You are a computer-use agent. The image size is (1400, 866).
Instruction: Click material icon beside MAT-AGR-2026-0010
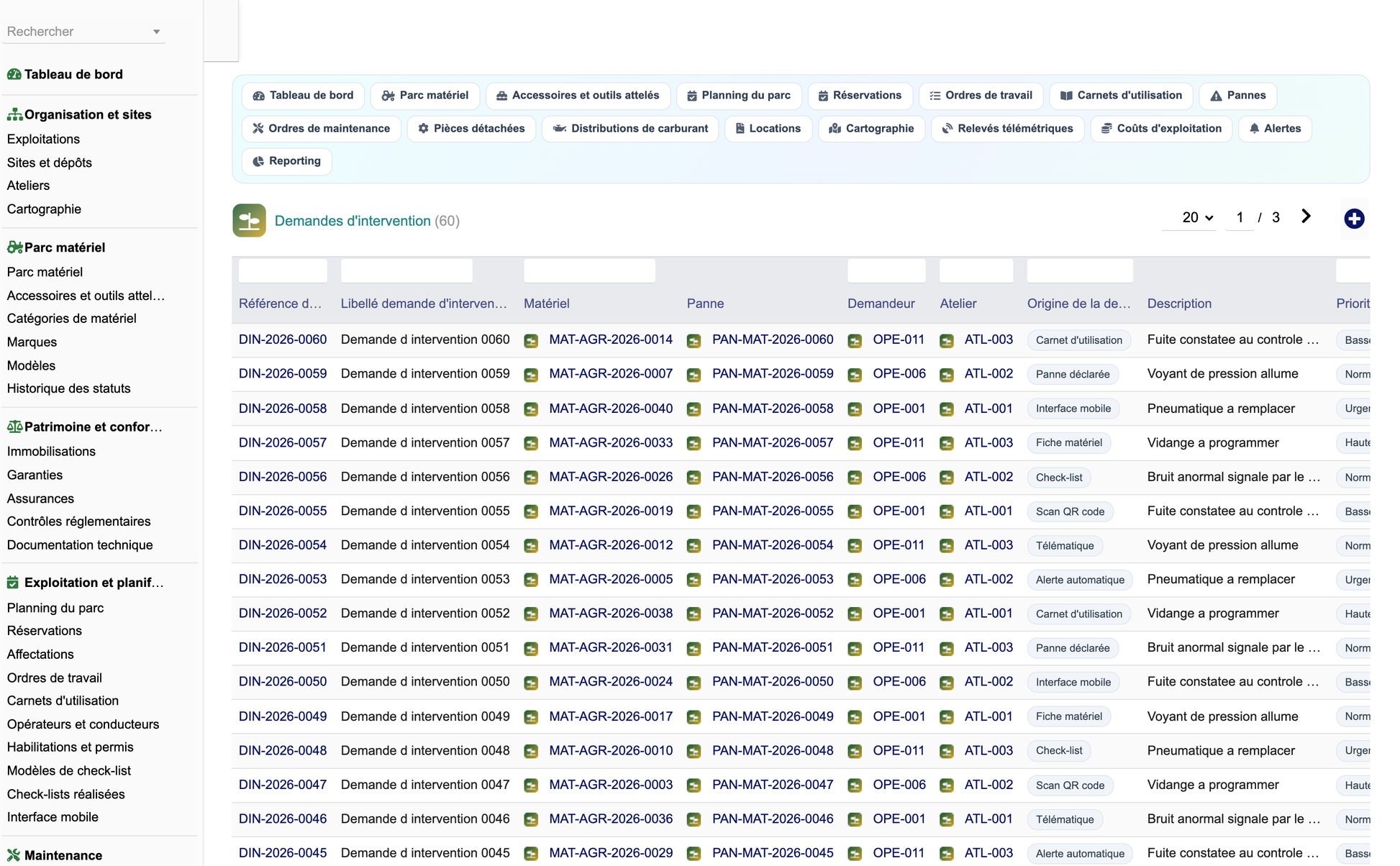pos(531,751)
